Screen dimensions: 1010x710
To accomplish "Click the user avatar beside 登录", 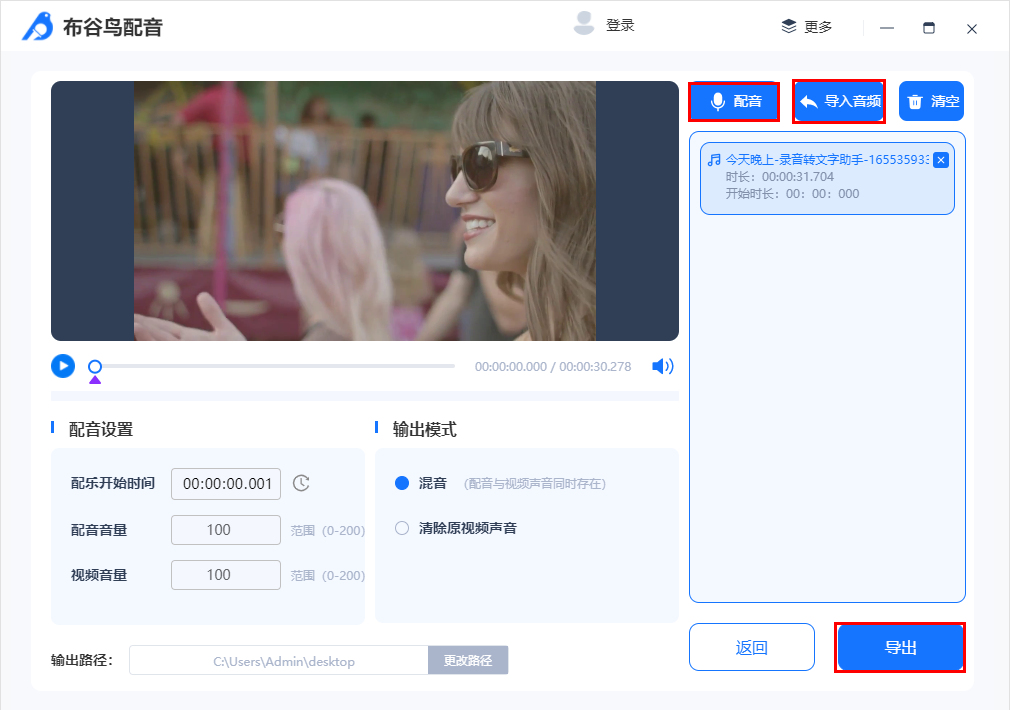I will 583,25.
